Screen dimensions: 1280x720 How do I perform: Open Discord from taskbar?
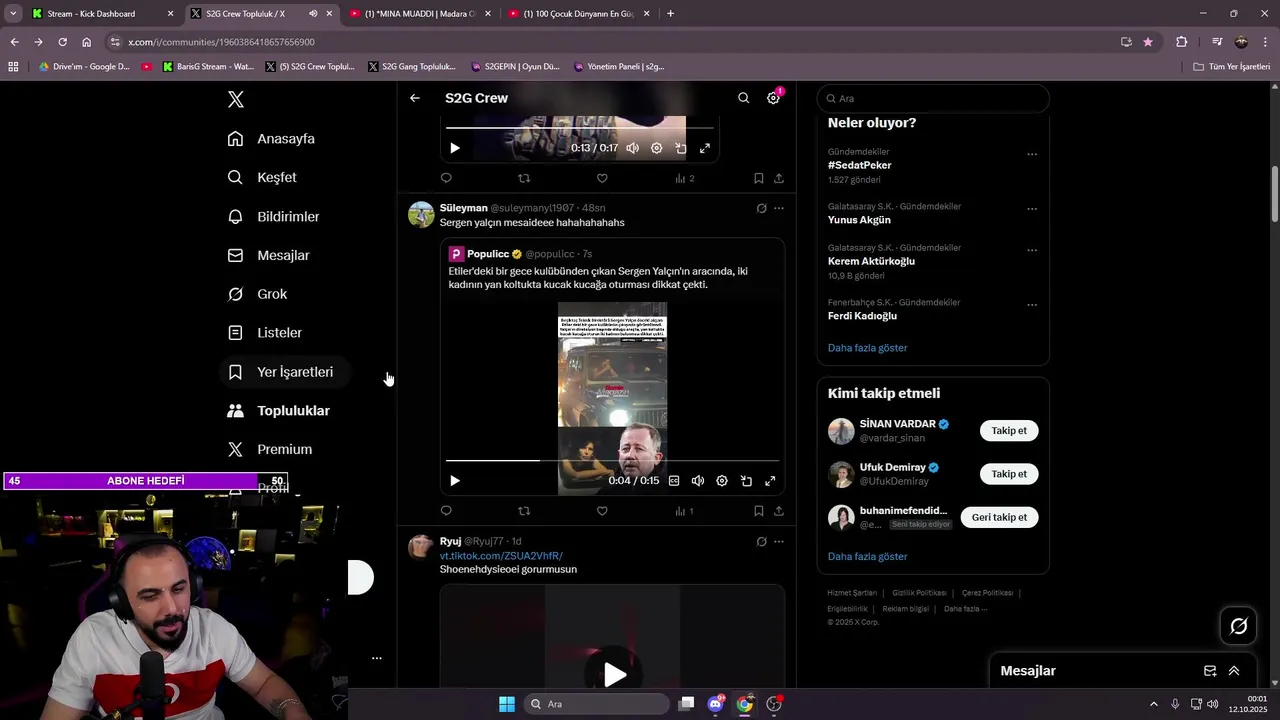click(715, 704)
